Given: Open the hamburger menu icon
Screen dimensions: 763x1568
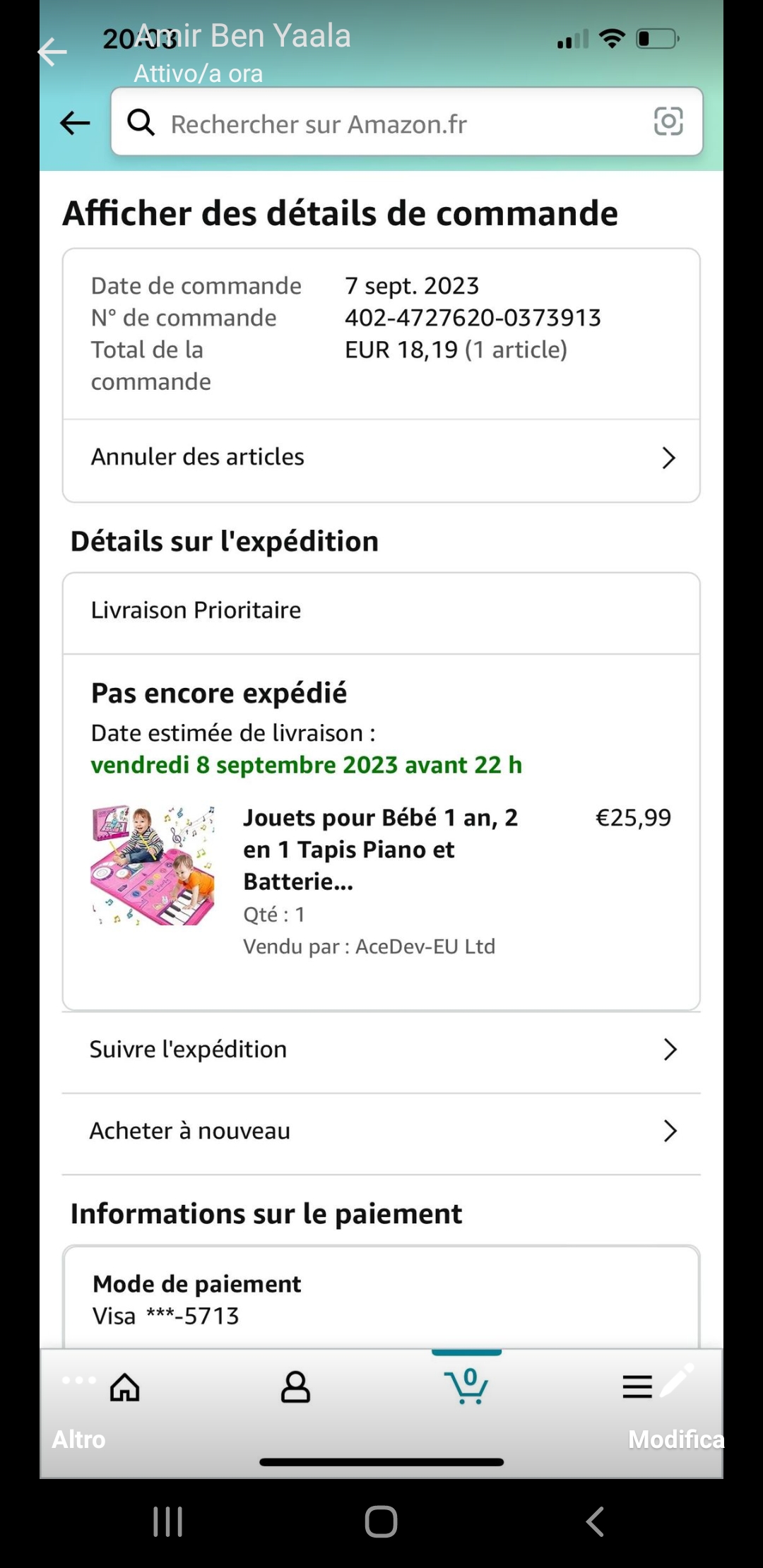Looking at the screenshot, I should click(637, 1387).
